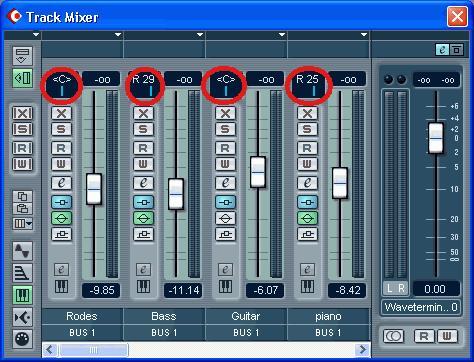Deactivate all solo with global solo button

point(23,129)
